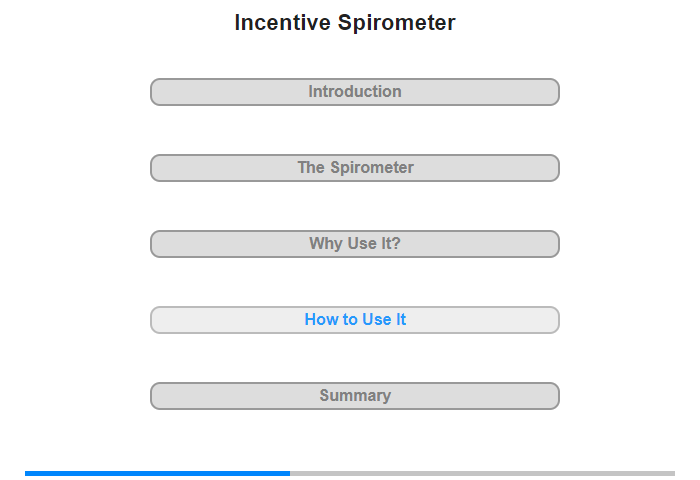This screenshot has width=700, height=480.
Task: Seek to the very start of the progress bar
Action: coord(26,473)
